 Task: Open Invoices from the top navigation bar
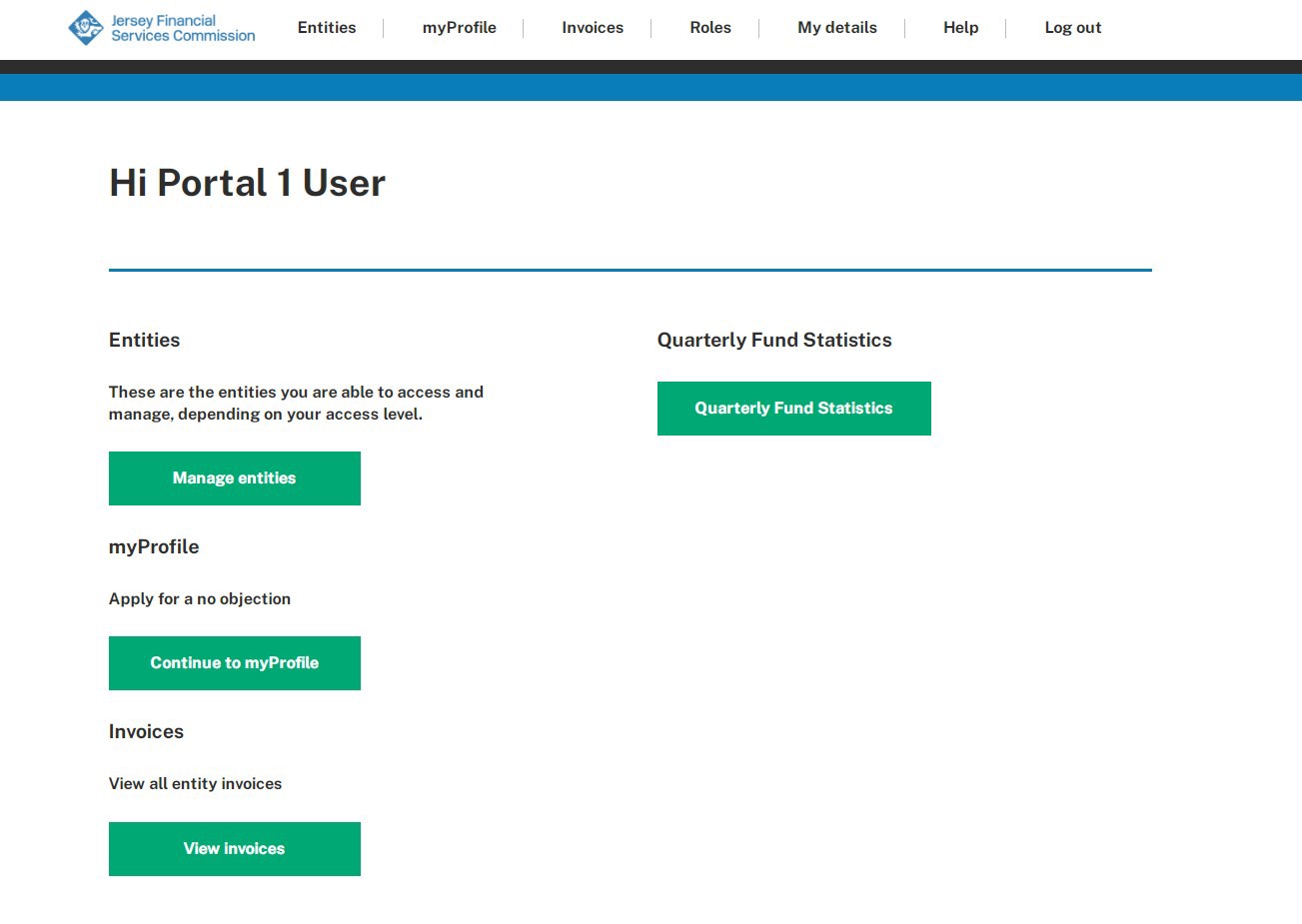(592, 28)
